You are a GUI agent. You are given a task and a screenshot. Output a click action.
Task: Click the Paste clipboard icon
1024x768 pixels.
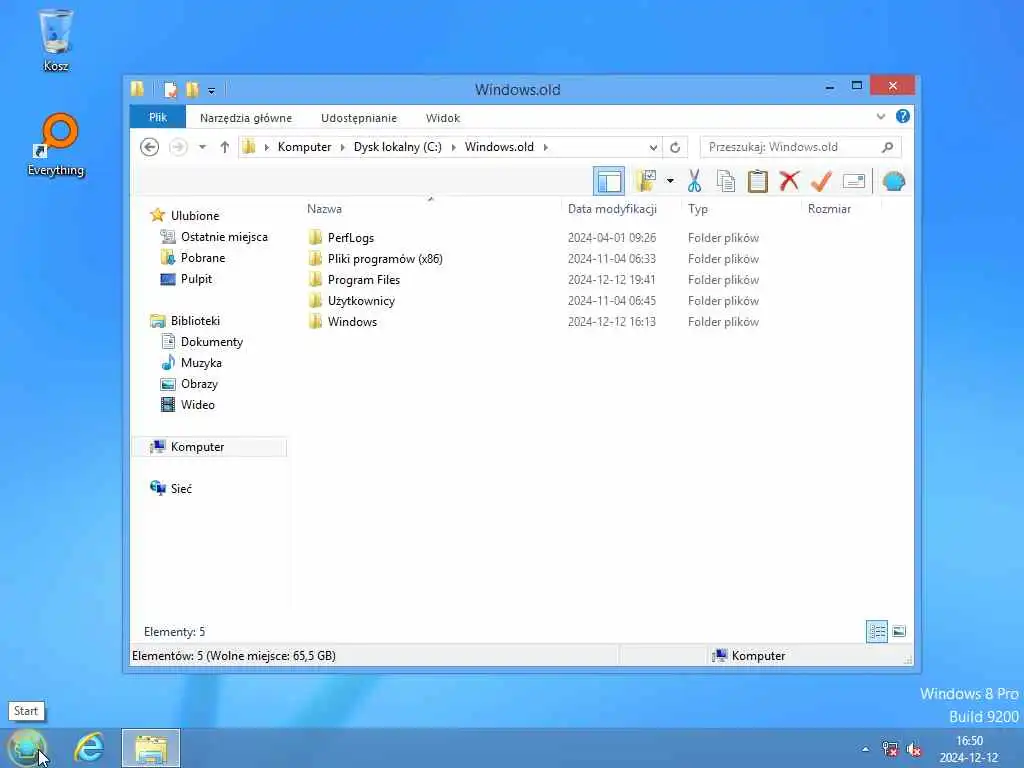758,181
